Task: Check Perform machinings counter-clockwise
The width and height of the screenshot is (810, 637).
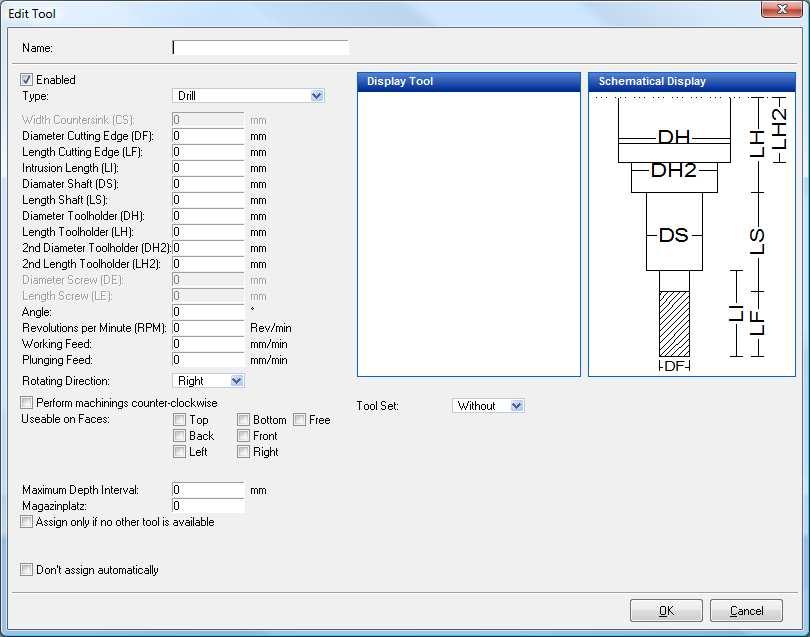Action: 26,402
